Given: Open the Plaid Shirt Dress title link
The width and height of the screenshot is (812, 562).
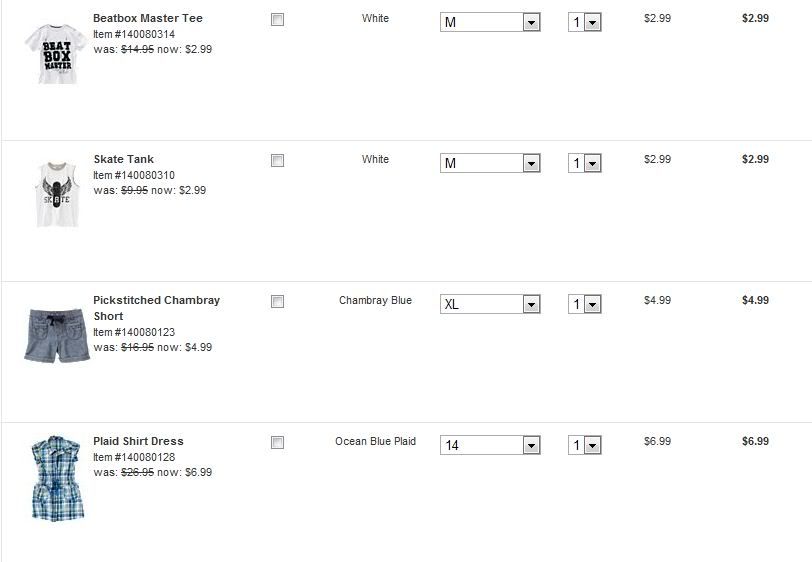Looking at the screenshot, I should click(138, 441).
